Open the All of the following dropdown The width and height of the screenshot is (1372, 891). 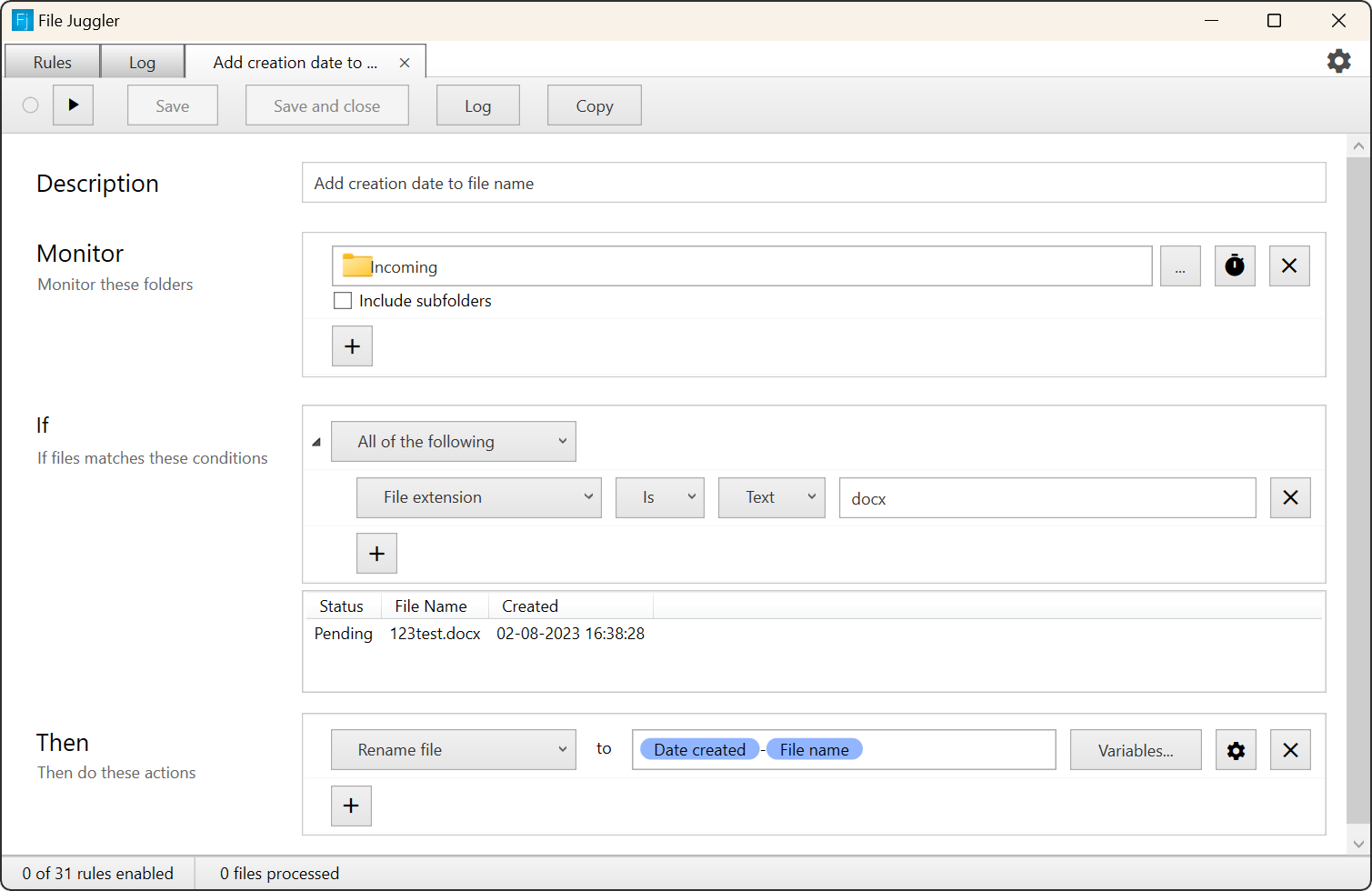pyautogui.click(x=454, y=442)
